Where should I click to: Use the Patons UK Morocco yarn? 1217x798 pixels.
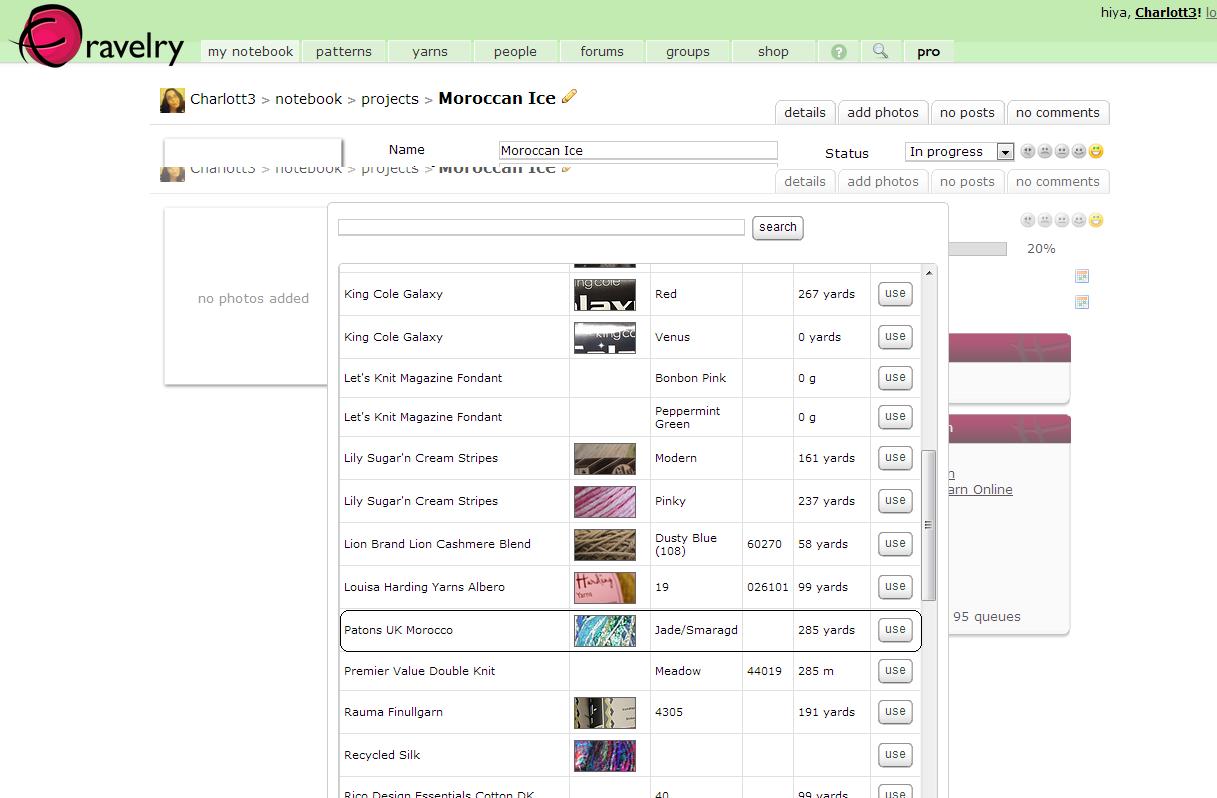pos(895,630)
